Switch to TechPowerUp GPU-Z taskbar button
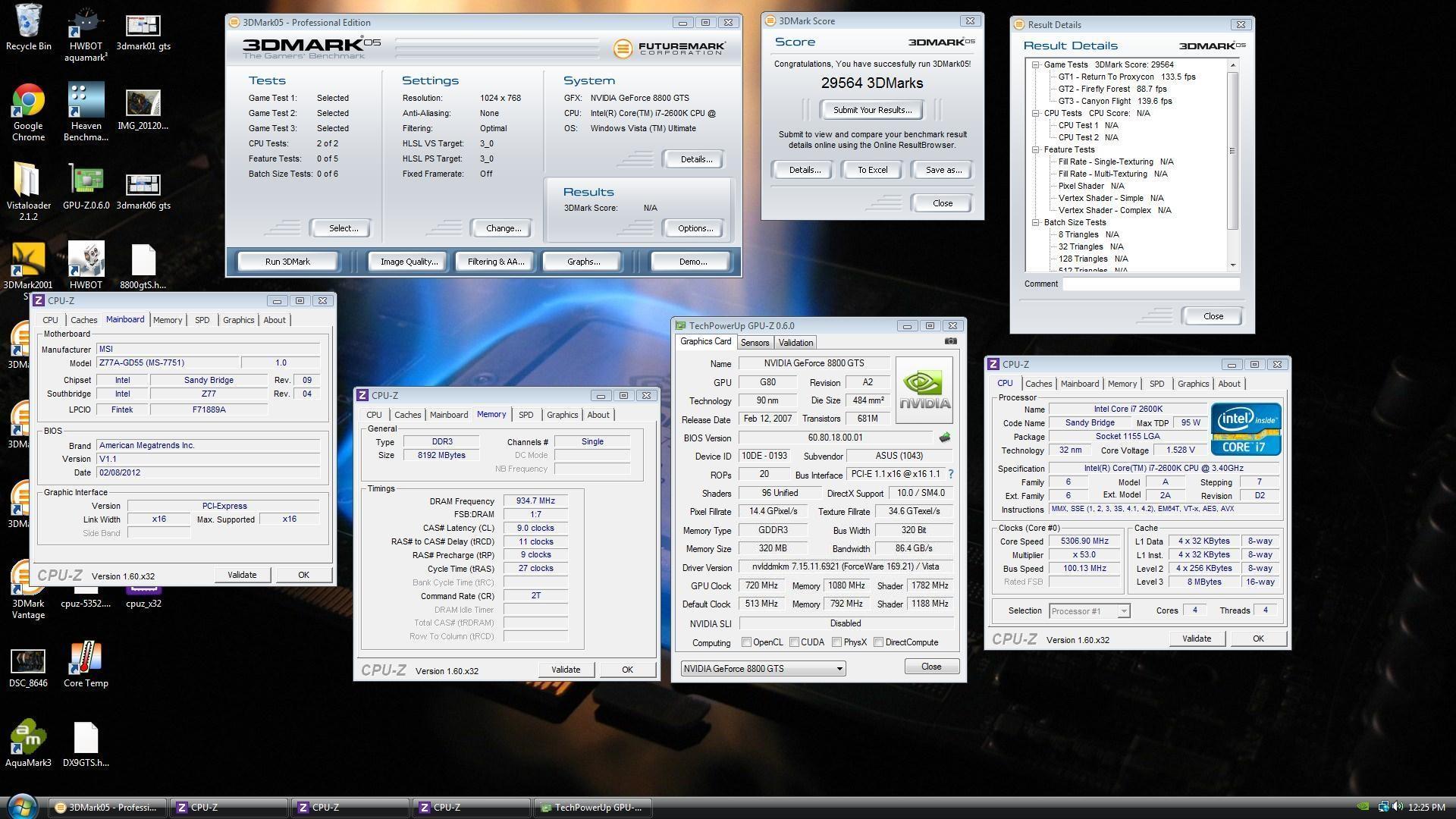Image resolution: width=1456 pixels, height=819 pixels. coord(593,808)
